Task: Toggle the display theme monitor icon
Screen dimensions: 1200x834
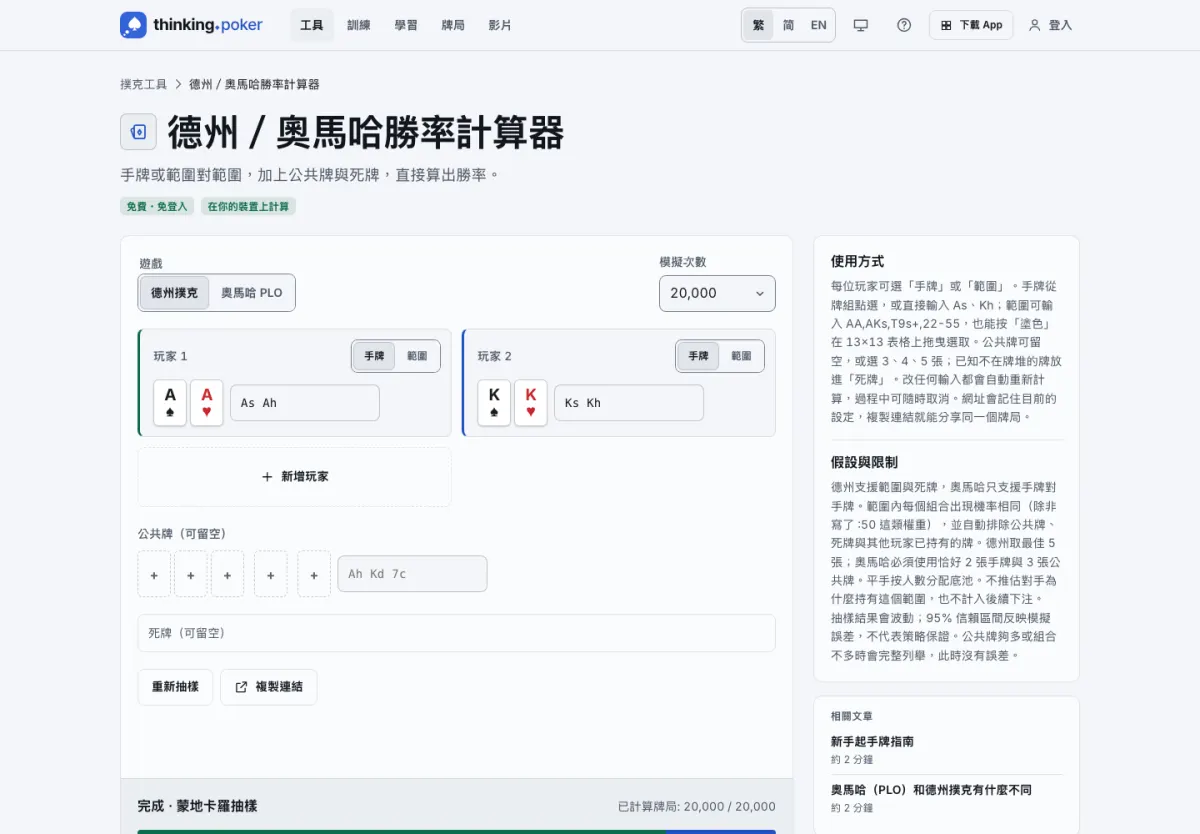Action: tap(861, 25)
